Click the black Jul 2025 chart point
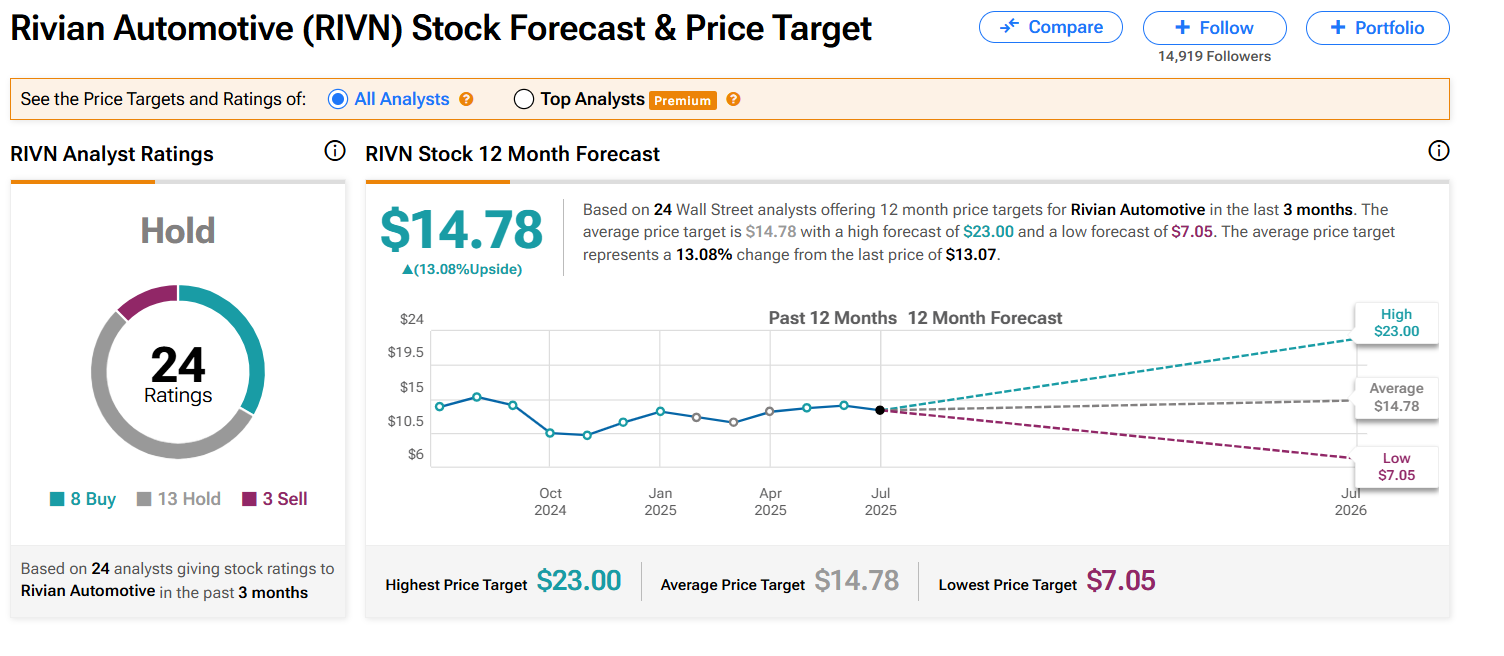This screenshot has height=656, width=1504. click(880, 410)
